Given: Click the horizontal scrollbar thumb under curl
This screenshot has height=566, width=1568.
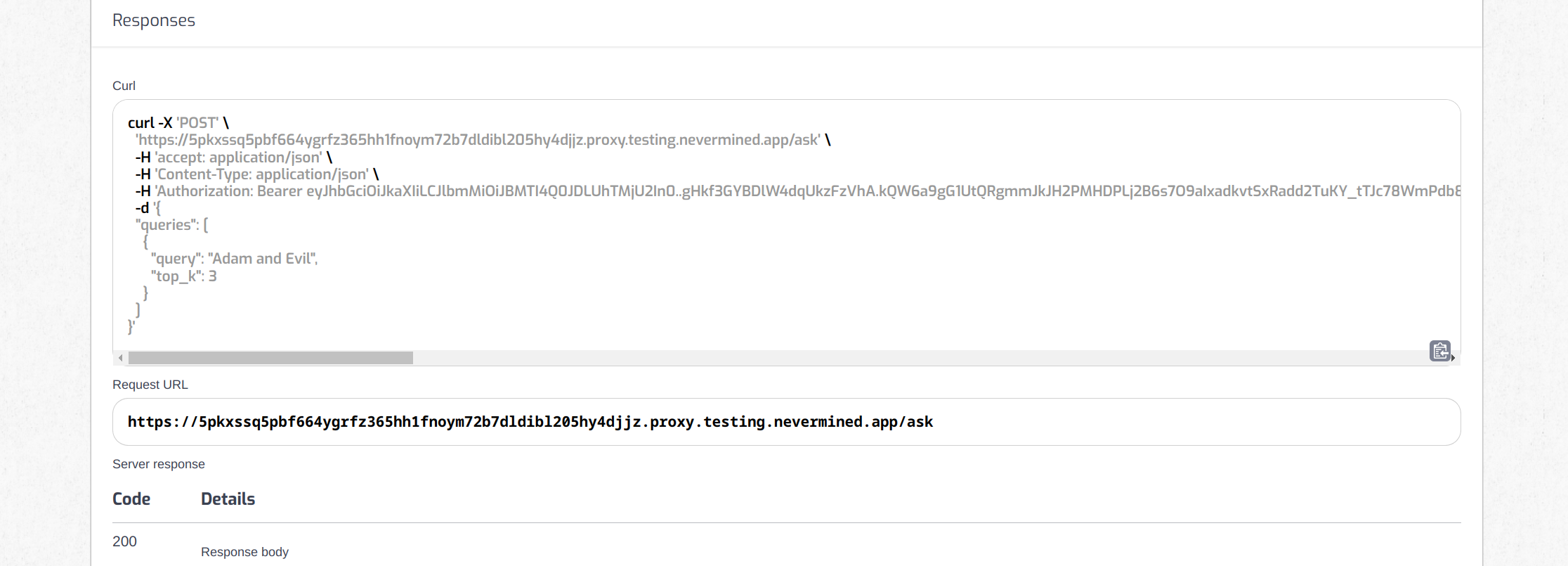Looking at the screenshot, I should (270, 358).
